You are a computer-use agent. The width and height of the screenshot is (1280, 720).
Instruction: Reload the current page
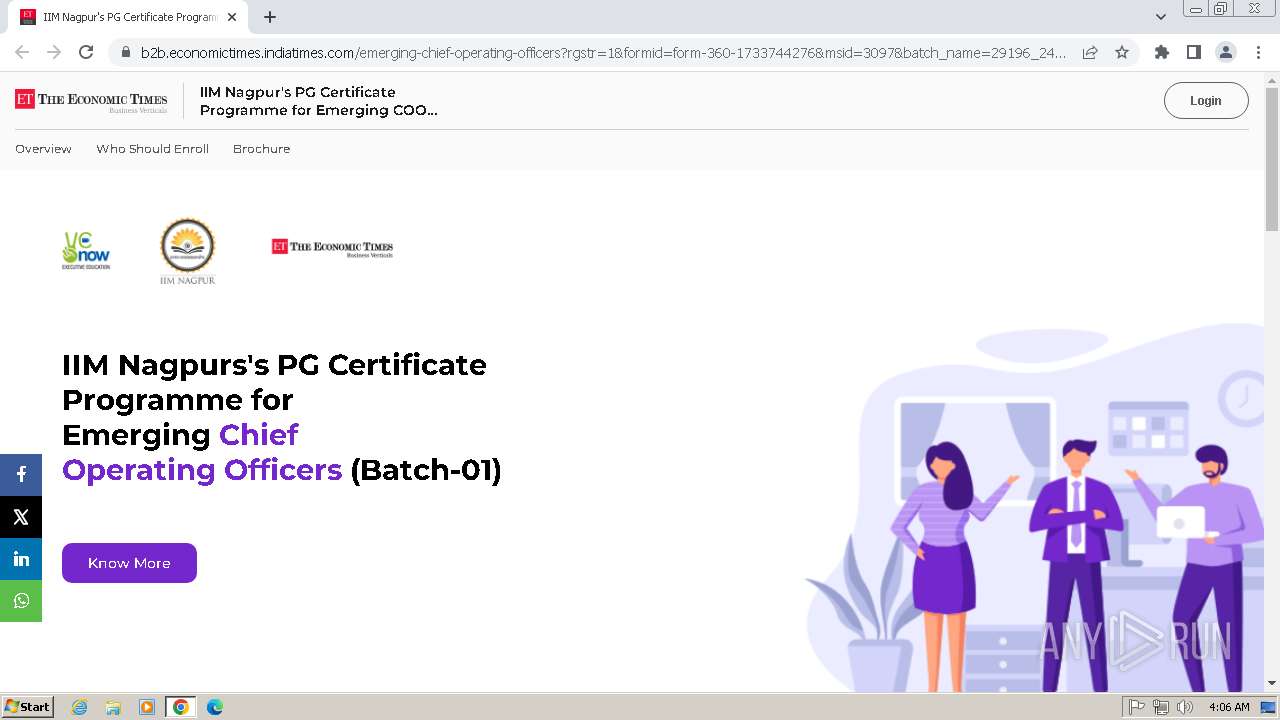click(x=86, y=52)
